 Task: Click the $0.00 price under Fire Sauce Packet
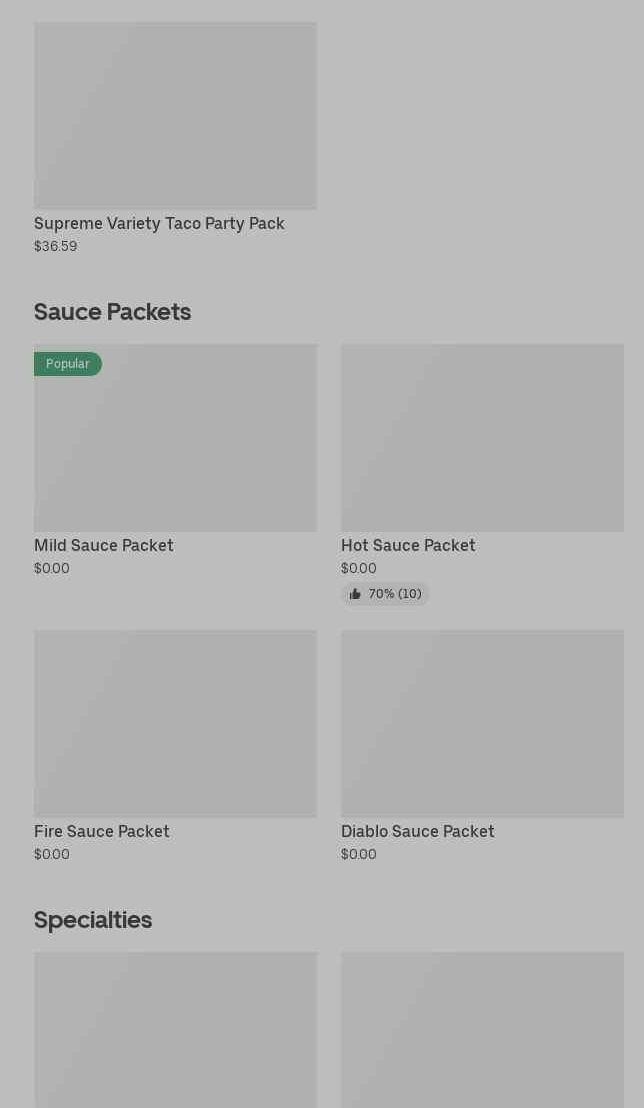pos(52,855)
